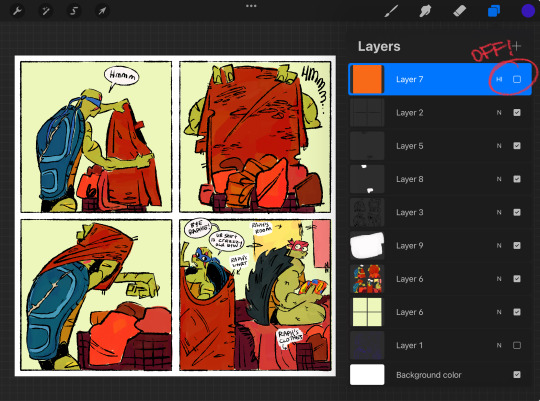Tap the Layers panel heading
Image resolution: width=540 pixels, height=401 pixels.
[379, 46]
